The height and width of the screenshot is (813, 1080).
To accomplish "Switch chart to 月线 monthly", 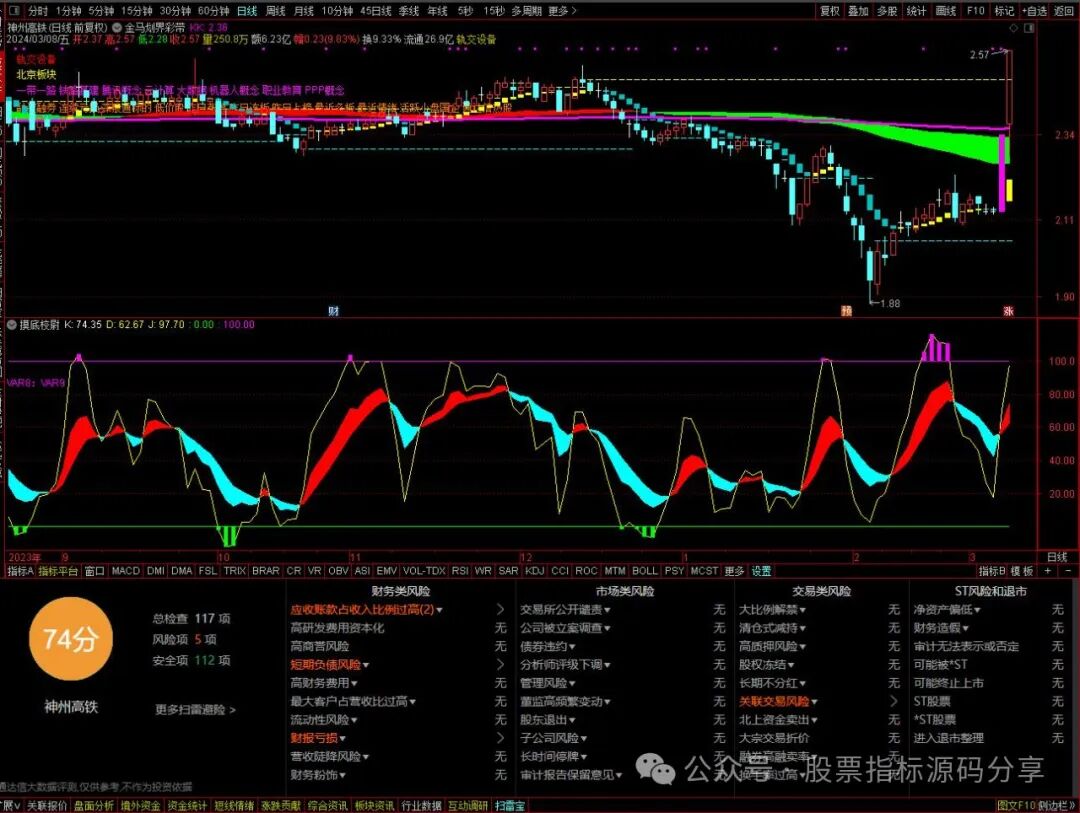I will point(304,10).
